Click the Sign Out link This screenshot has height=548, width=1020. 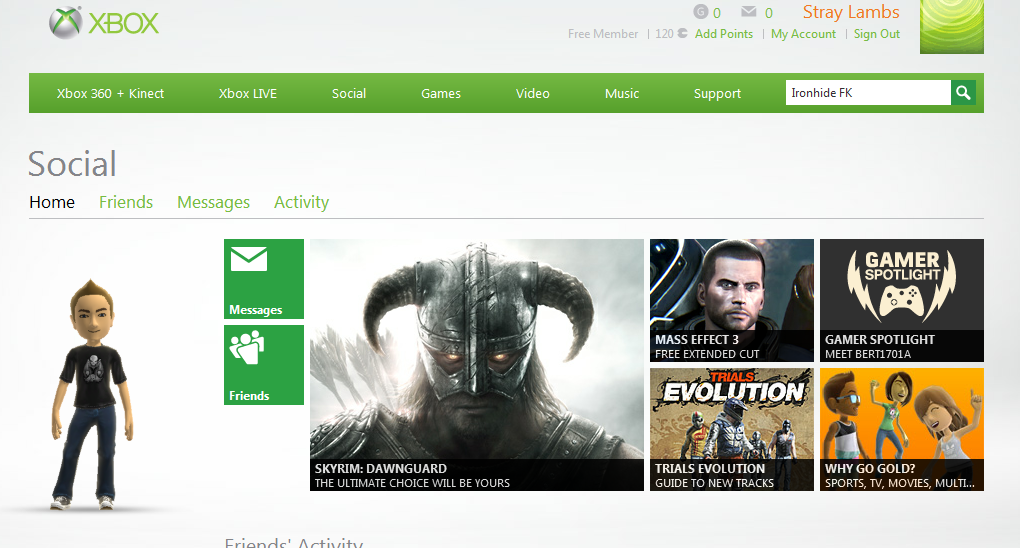(x=876, y=34)
